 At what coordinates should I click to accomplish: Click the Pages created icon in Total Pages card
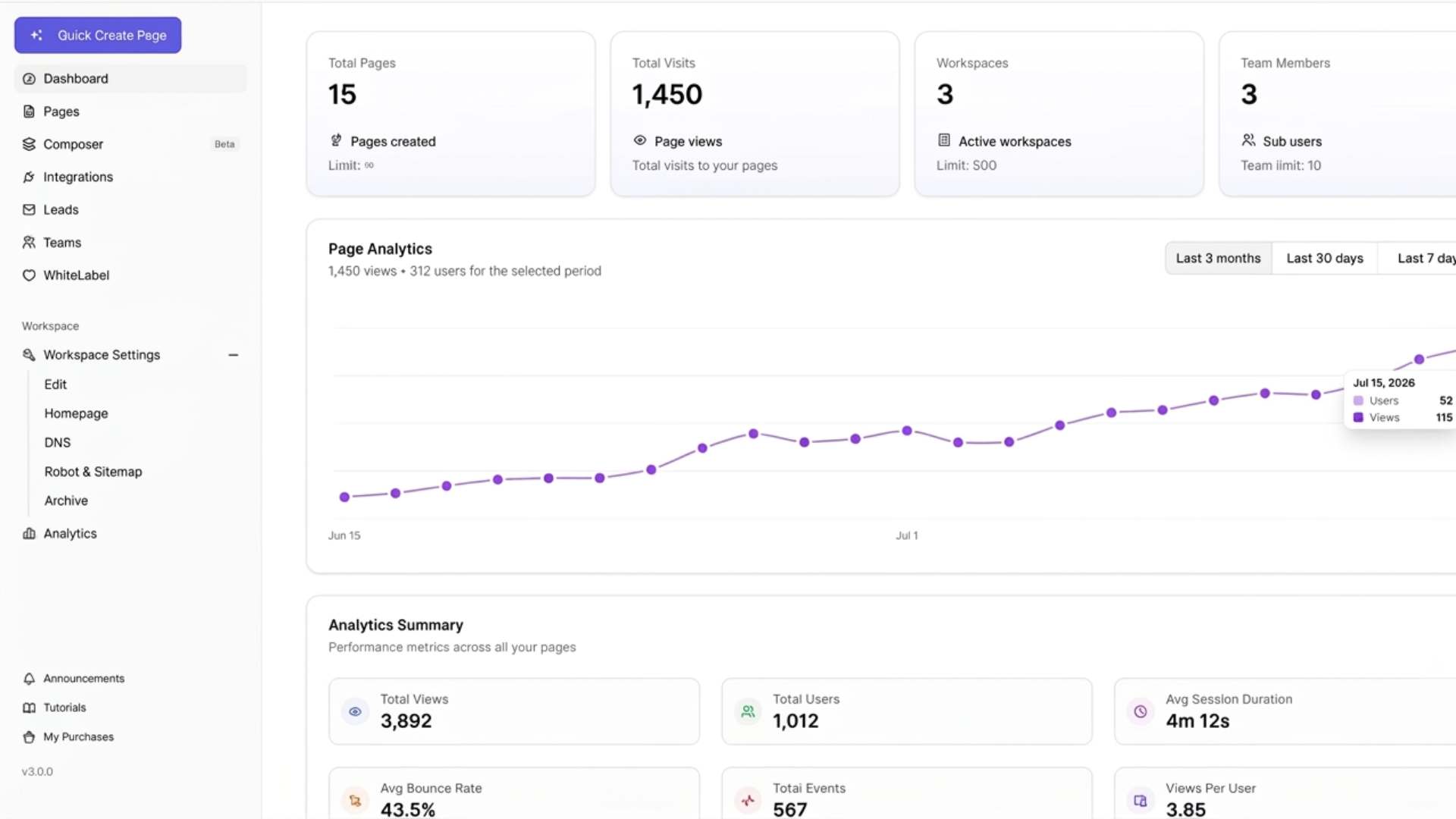tap(336, 140)
